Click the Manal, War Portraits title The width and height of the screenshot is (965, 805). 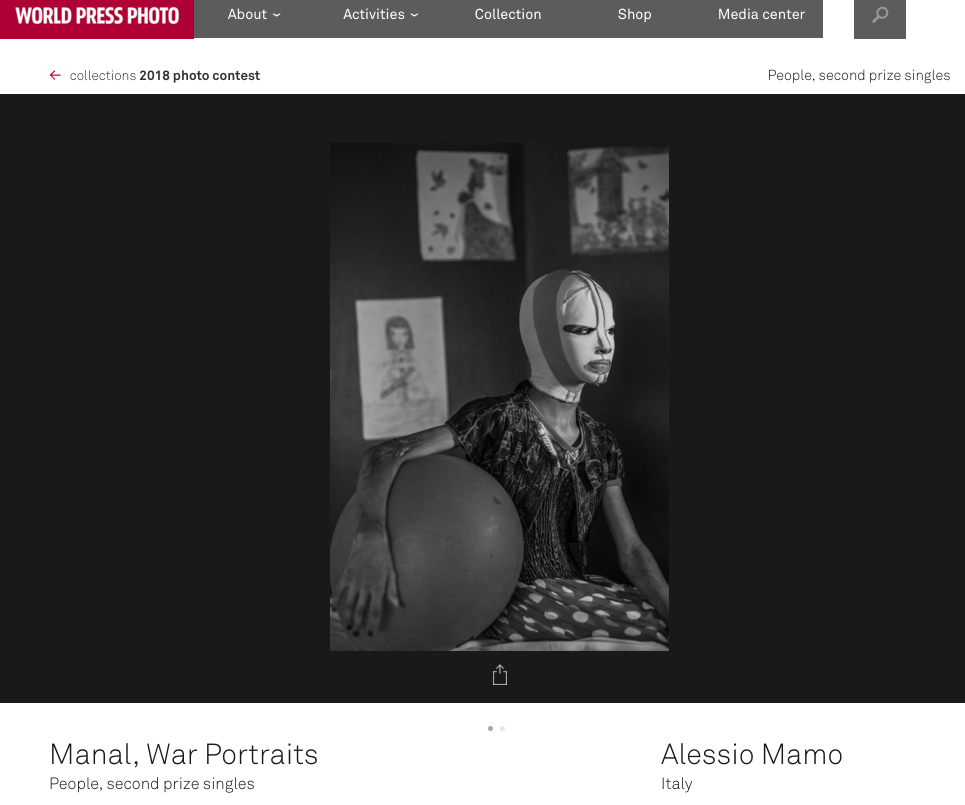[x=183, y=755]
